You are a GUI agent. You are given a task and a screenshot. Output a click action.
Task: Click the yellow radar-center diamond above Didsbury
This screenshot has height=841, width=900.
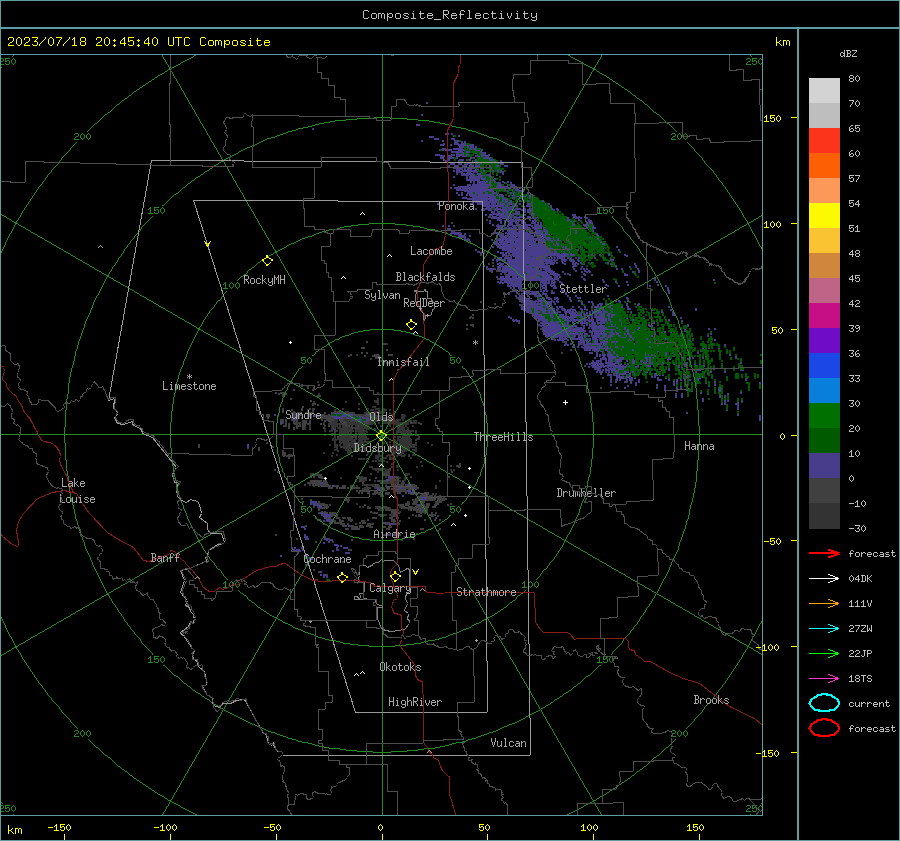point(381,436)
